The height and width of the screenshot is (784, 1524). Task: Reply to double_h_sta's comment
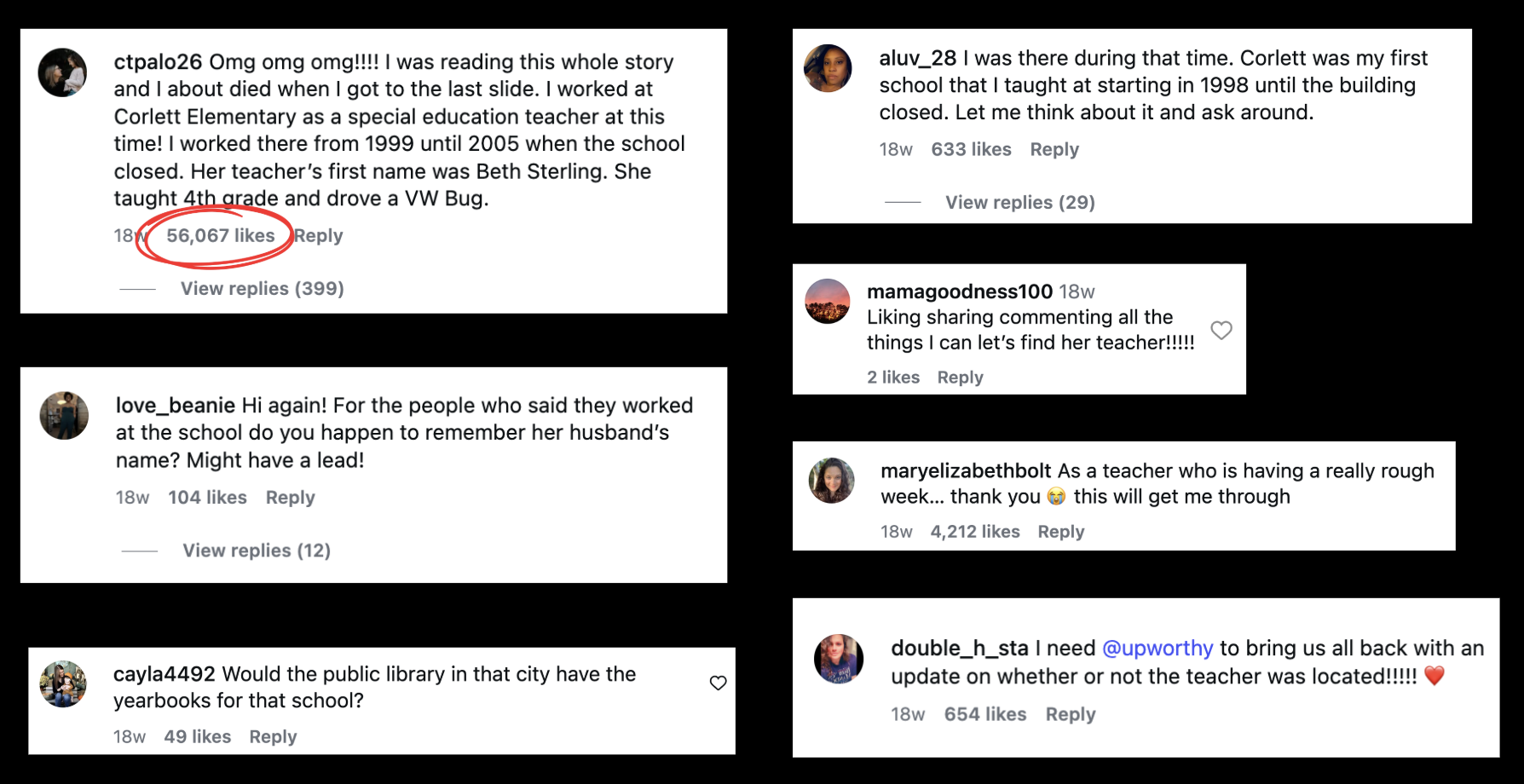coord(1070,714)
